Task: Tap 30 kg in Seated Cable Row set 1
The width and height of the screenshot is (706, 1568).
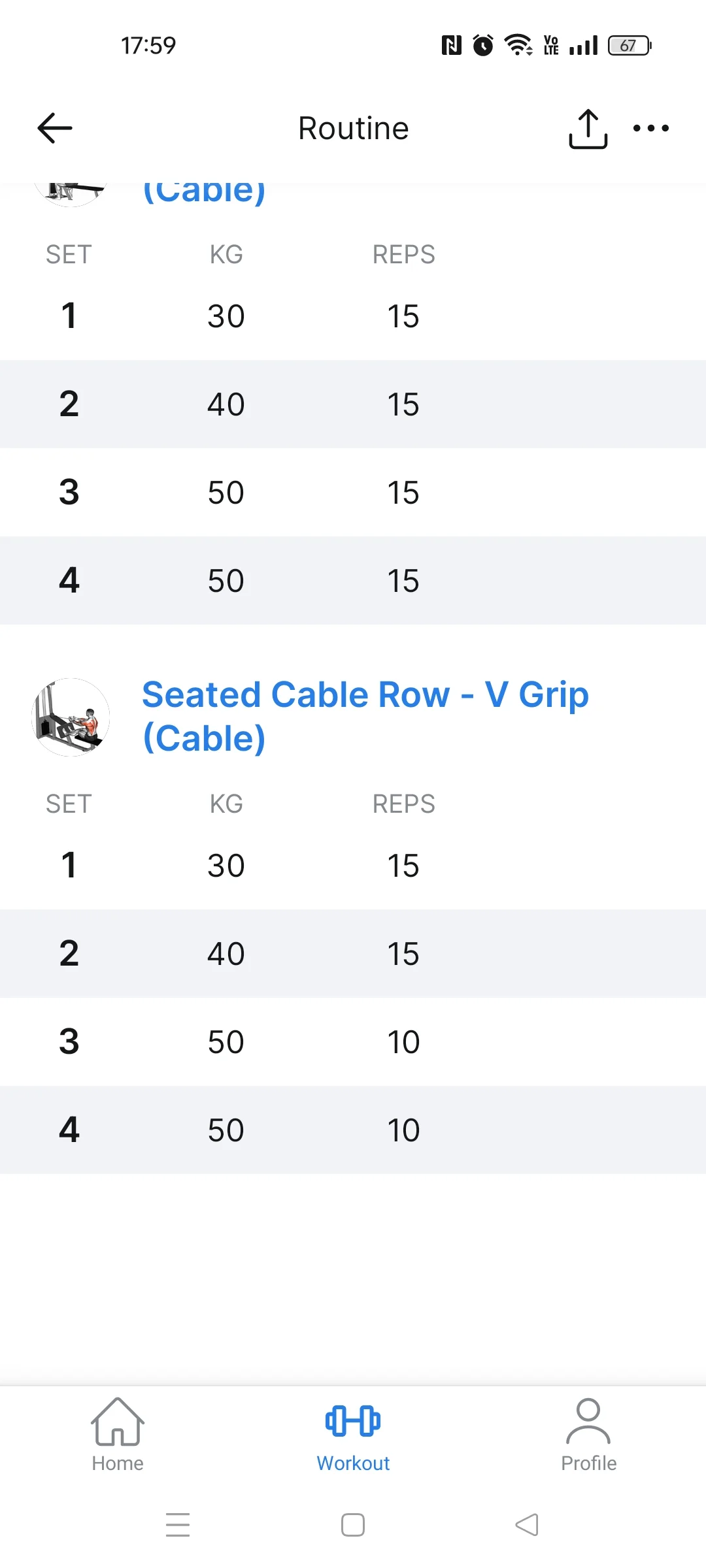Action: coord(226,866)
